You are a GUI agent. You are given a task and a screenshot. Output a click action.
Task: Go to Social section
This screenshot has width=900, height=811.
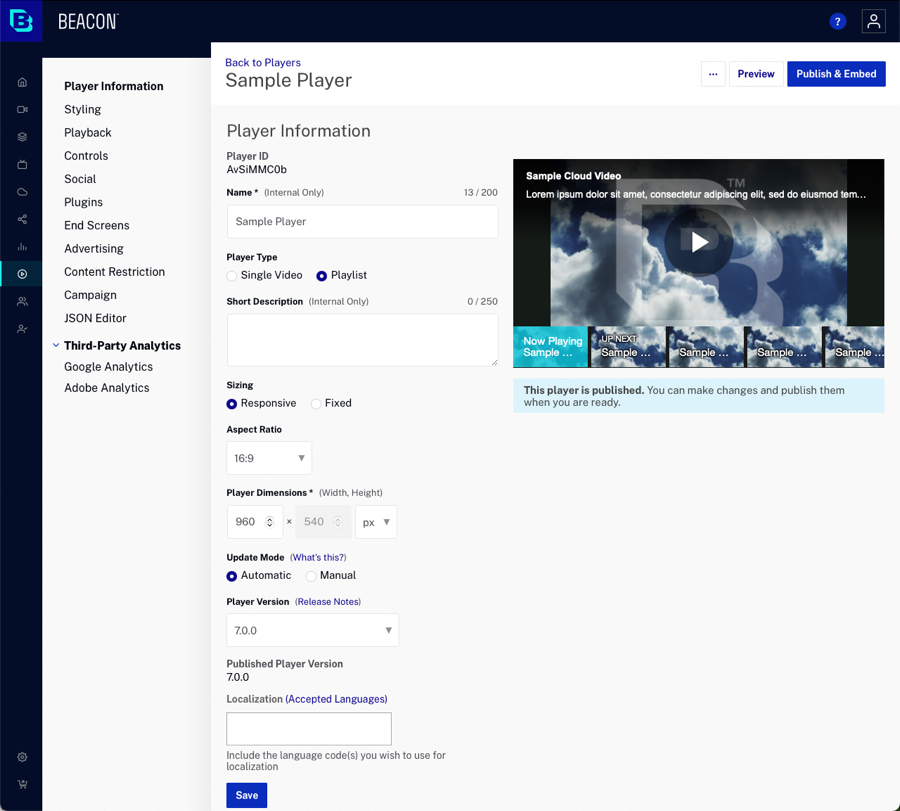pos(80,179)
